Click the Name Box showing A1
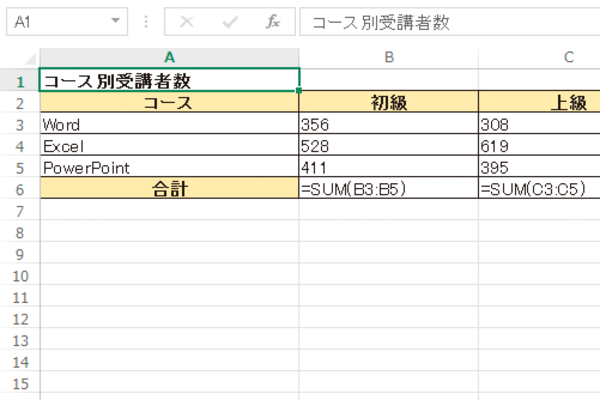600x400 pixels. tap(67, 22)
